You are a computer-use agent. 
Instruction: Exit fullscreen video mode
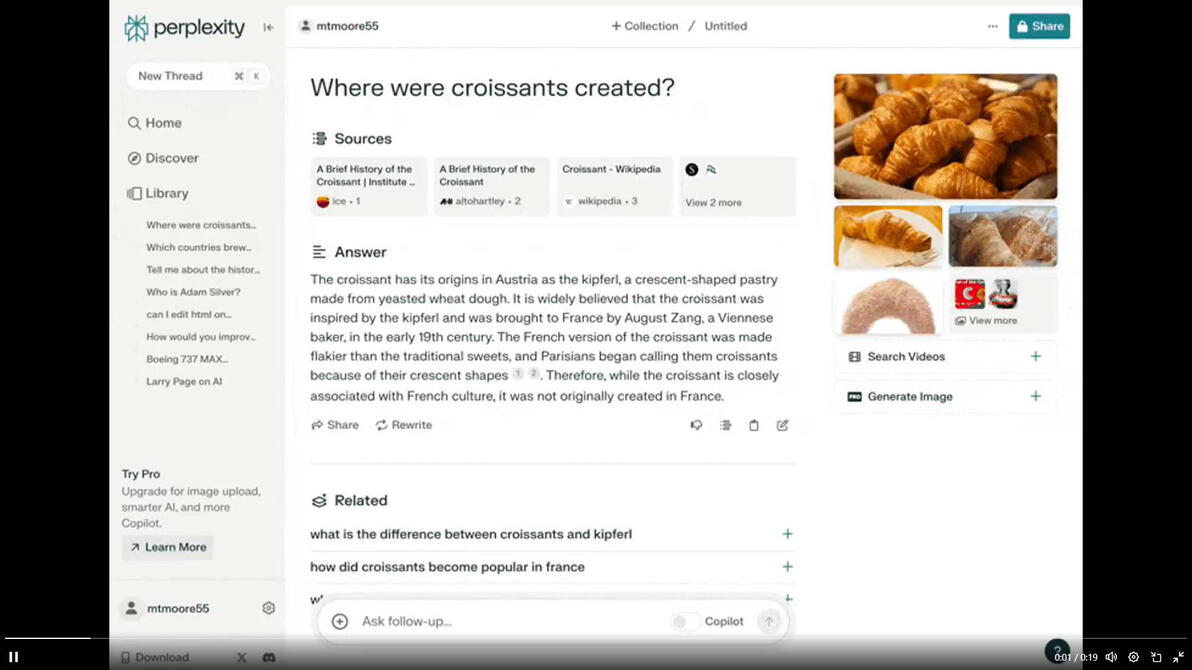coord(1178,657)
